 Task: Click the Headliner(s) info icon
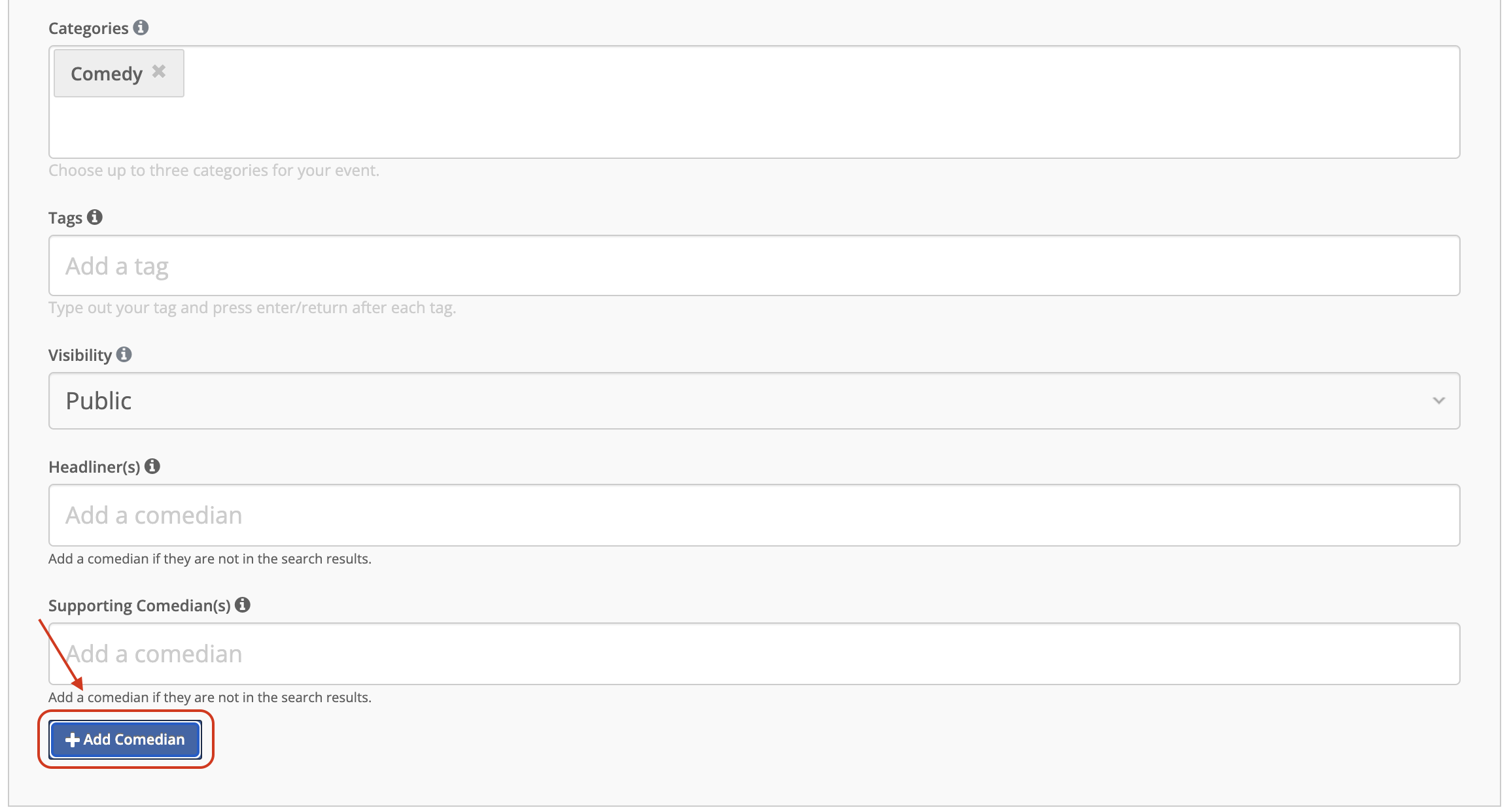[x=152, y=466]
